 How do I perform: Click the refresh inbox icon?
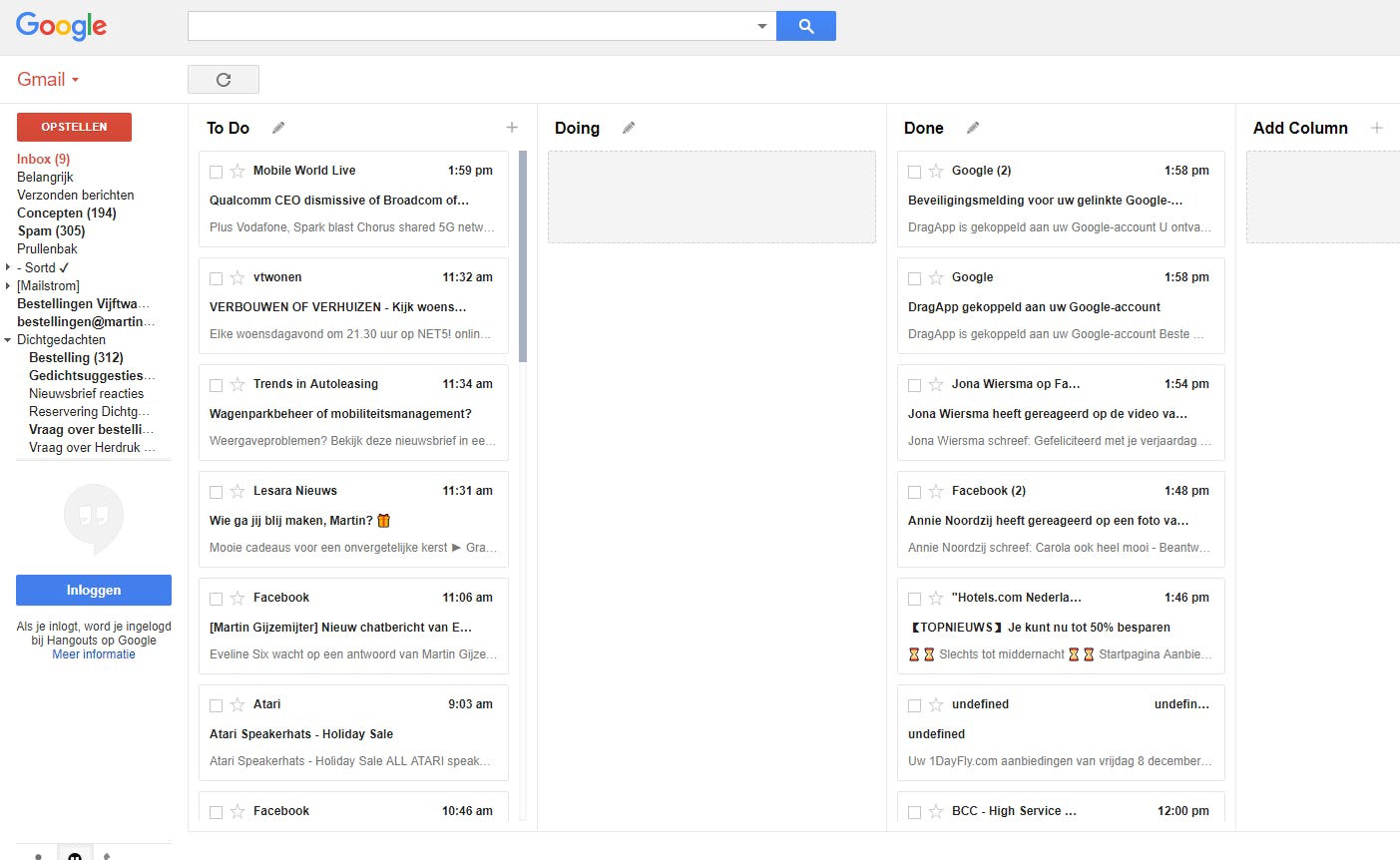coord(224,80)
